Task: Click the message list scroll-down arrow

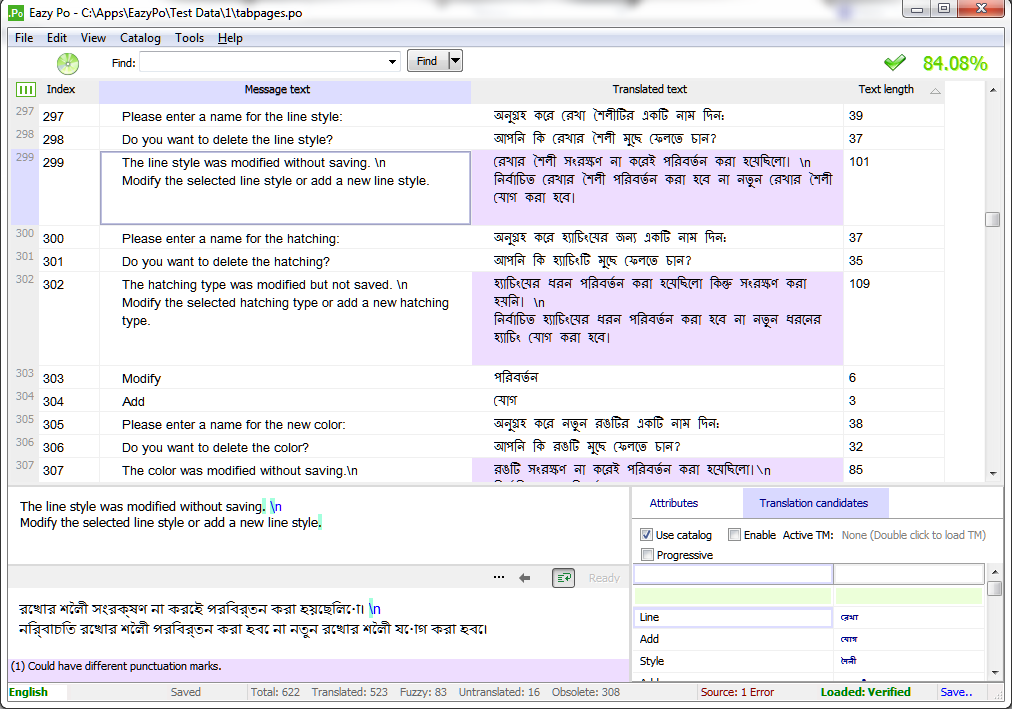Action: pyautogui.click(x=993, y=474)
